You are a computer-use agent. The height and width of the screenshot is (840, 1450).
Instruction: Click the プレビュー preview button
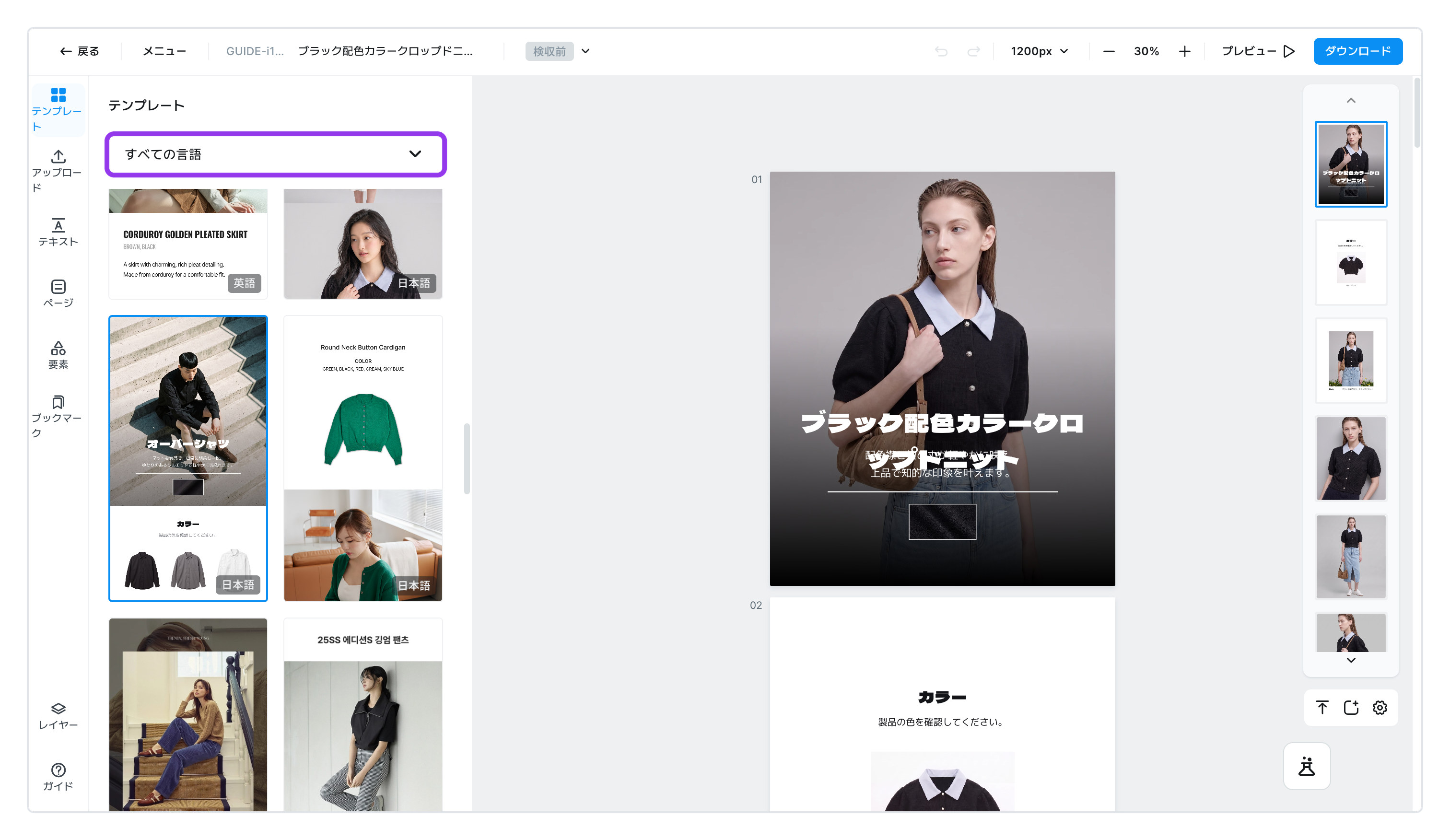[1258, 51]
